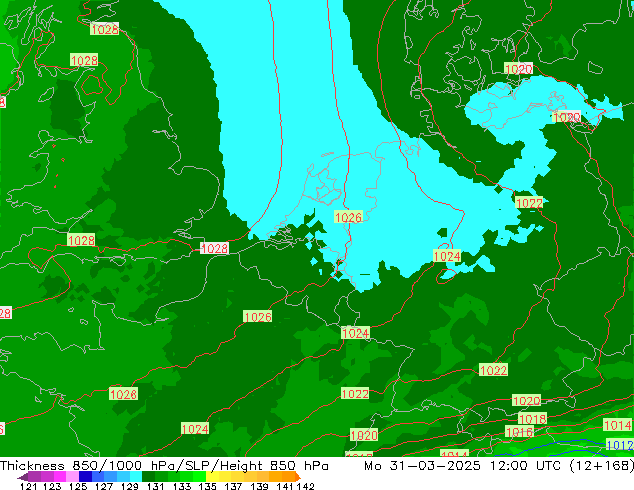Click the legend value '137'
The width and height of the screenshot is (634, 490).
[233, 486]
